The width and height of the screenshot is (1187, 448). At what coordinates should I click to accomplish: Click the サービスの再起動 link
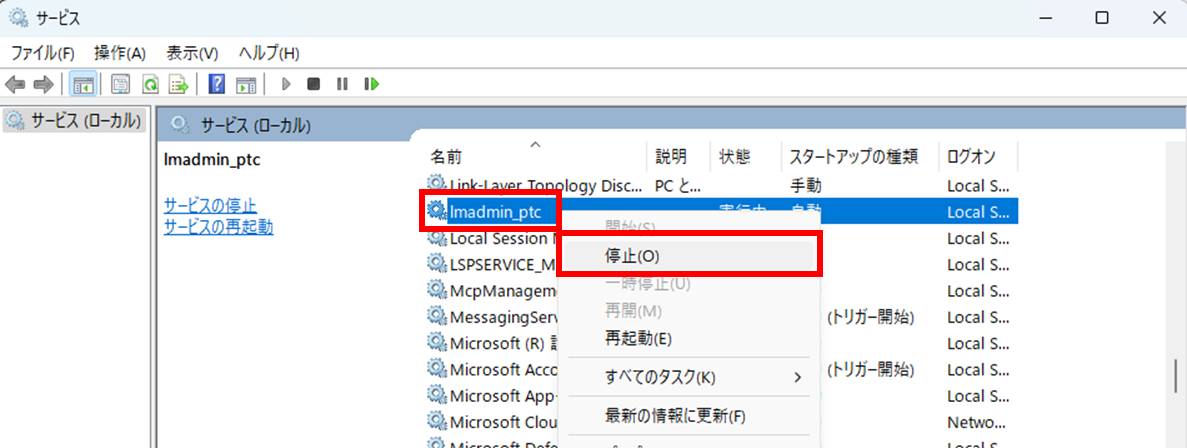click(x=218, y=226)
